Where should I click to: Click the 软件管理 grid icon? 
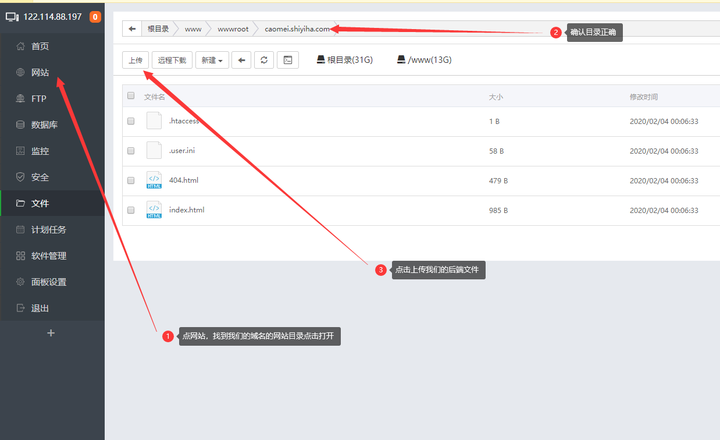(x=20, y=255)
